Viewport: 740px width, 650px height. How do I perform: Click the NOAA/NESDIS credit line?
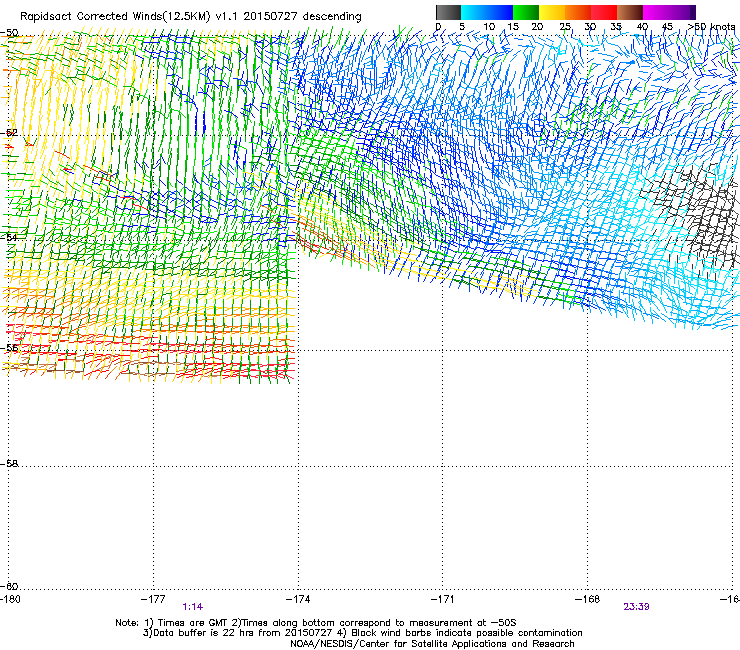point(432,644)
